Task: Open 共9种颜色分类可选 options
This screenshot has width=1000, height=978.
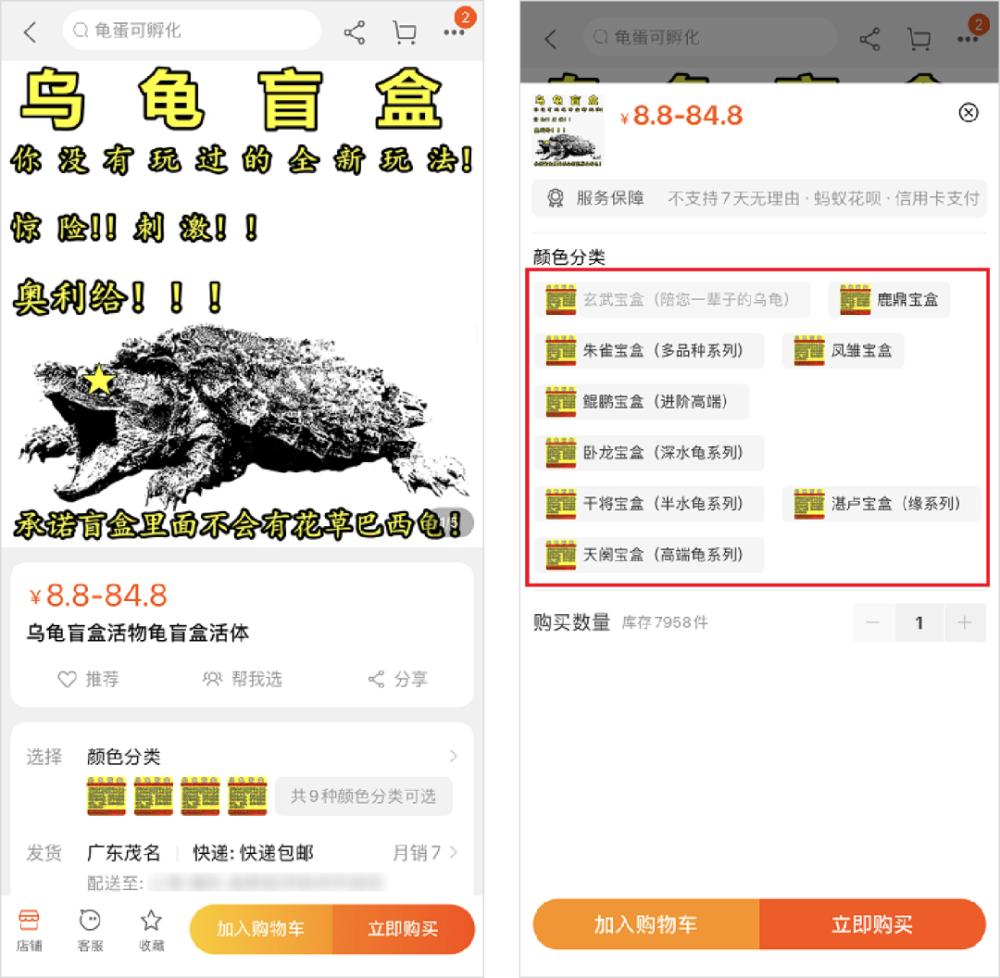Action: [x=364, y=796]
